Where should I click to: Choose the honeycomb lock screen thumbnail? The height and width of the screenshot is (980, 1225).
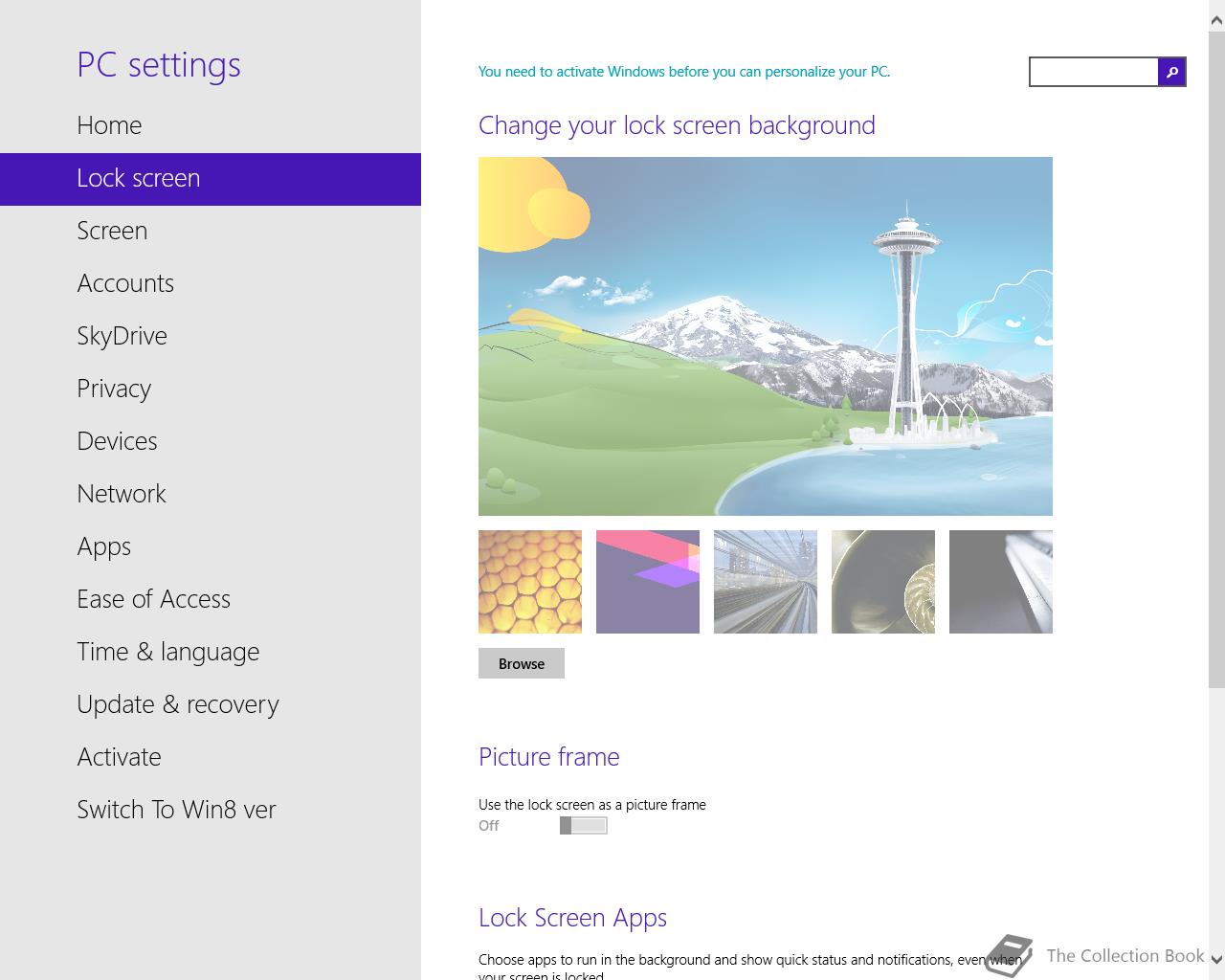point(530,582)
